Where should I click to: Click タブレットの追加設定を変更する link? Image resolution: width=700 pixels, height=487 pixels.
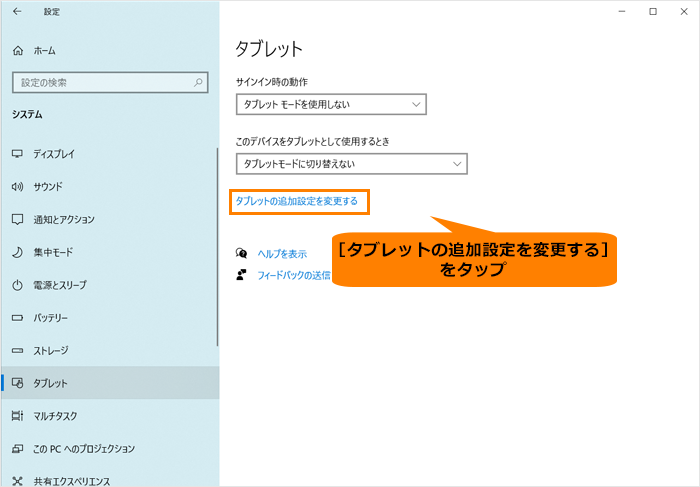click(296, 201)
